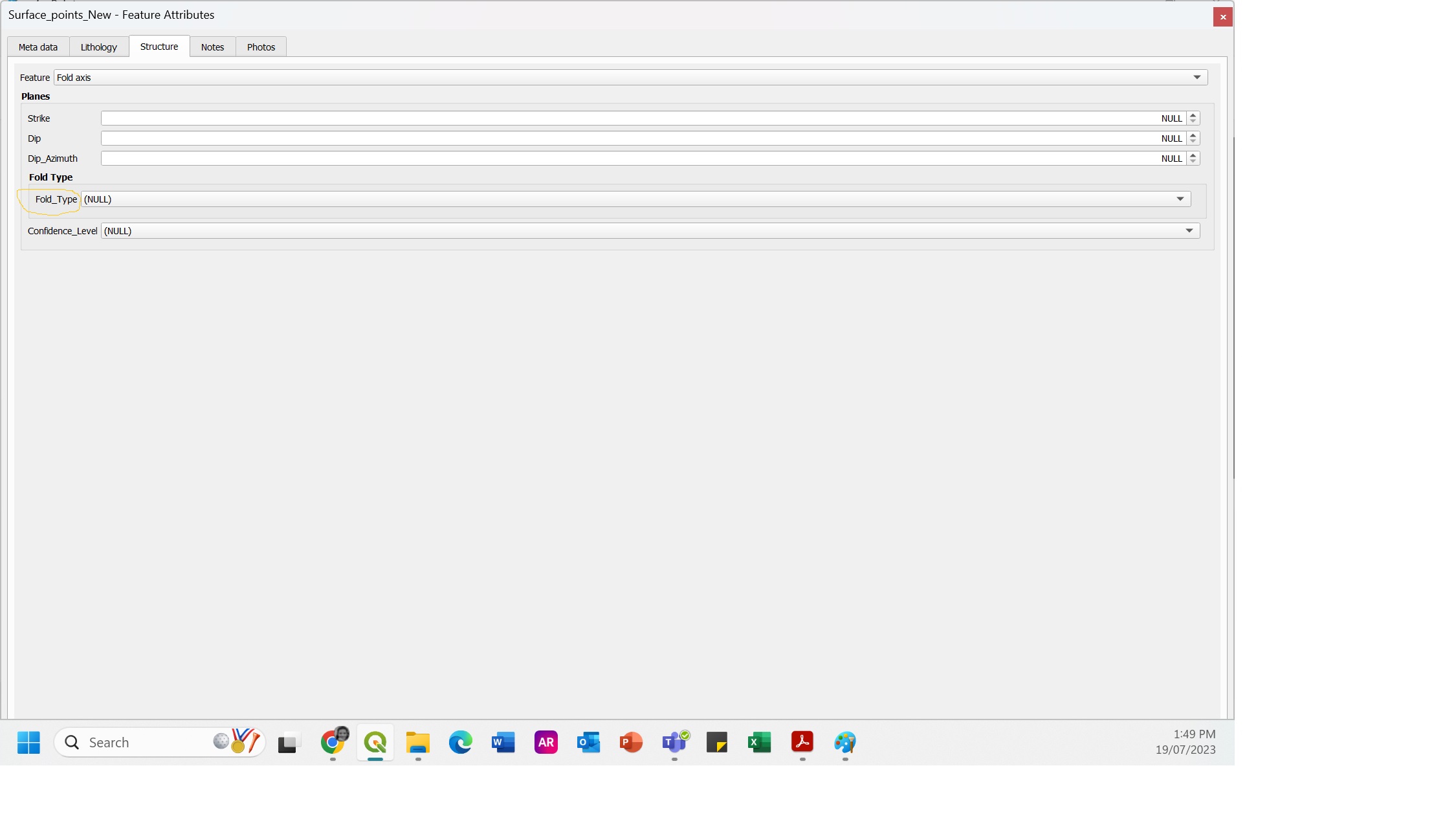Click the Notes tab
Viewport: 1456px width, 823px height.
coord(212,46)
